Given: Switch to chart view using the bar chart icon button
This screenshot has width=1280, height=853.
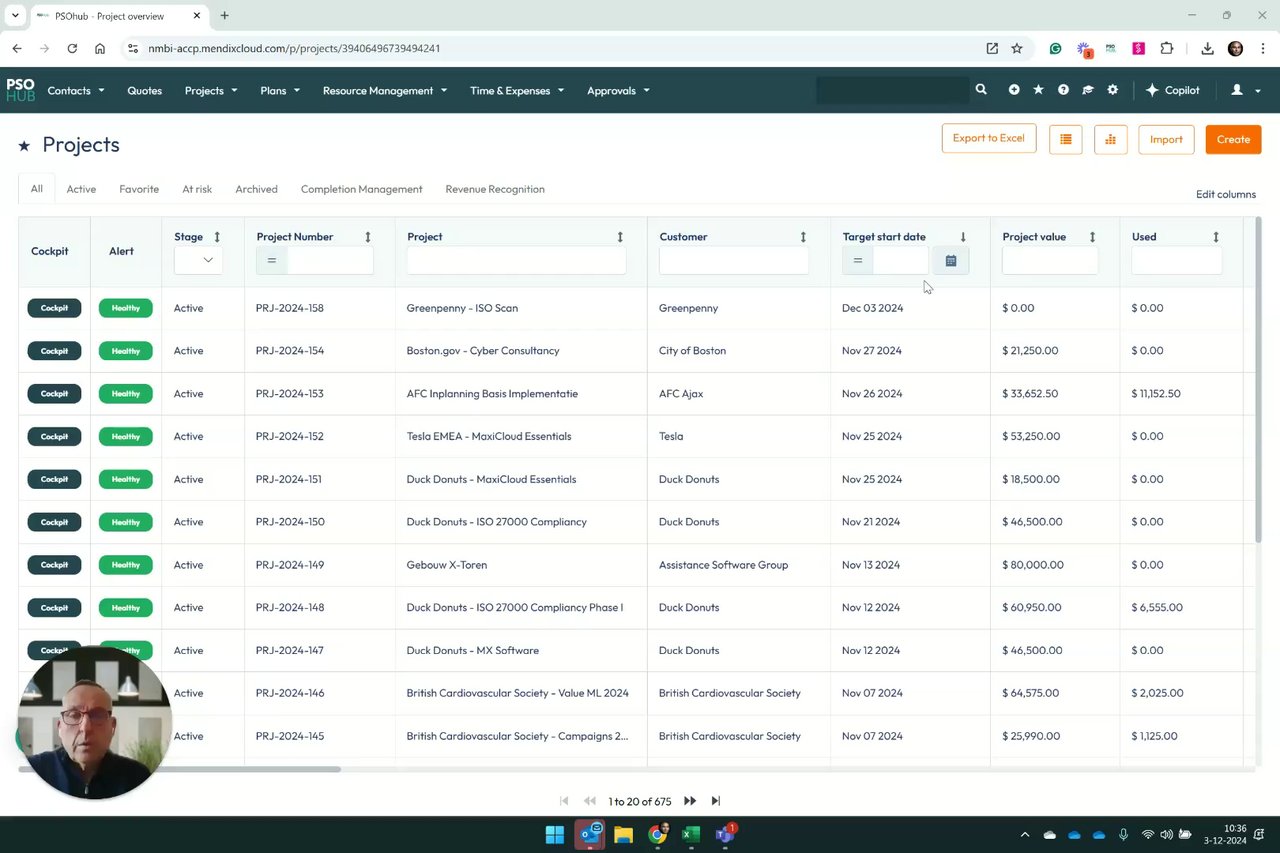Looking at the screenshot, I should [1110, 140].
